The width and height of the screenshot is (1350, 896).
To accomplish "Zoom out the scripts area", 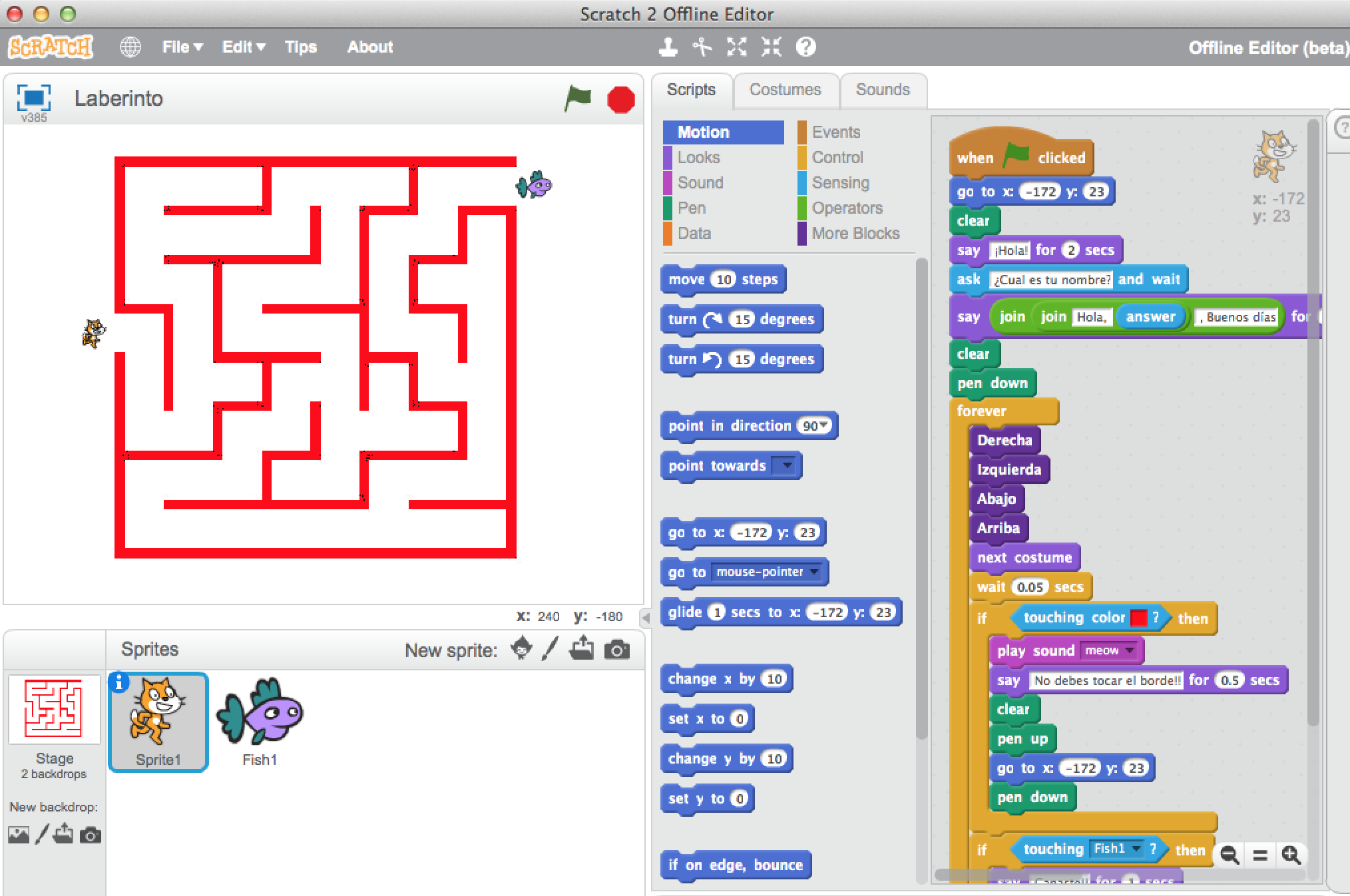I will (1230, 855).
